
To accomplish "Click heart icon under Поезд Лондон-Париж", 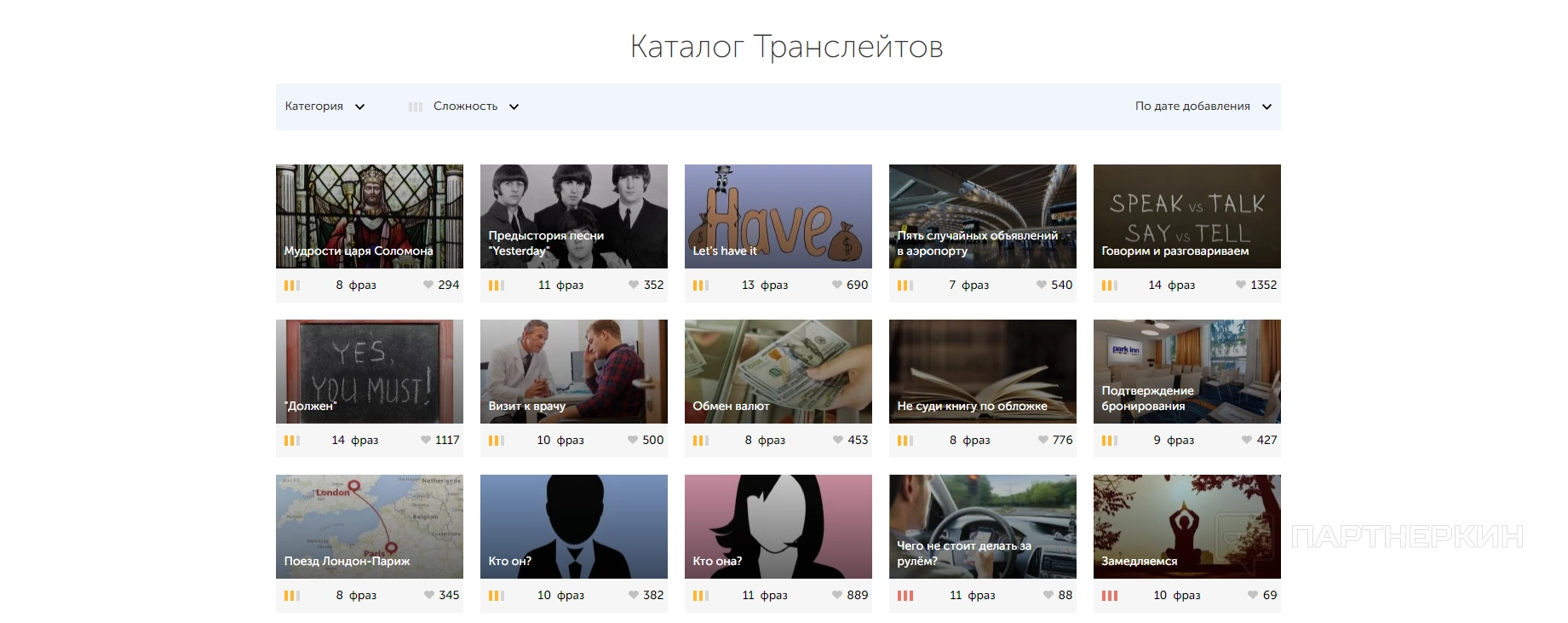I will 429,595.
